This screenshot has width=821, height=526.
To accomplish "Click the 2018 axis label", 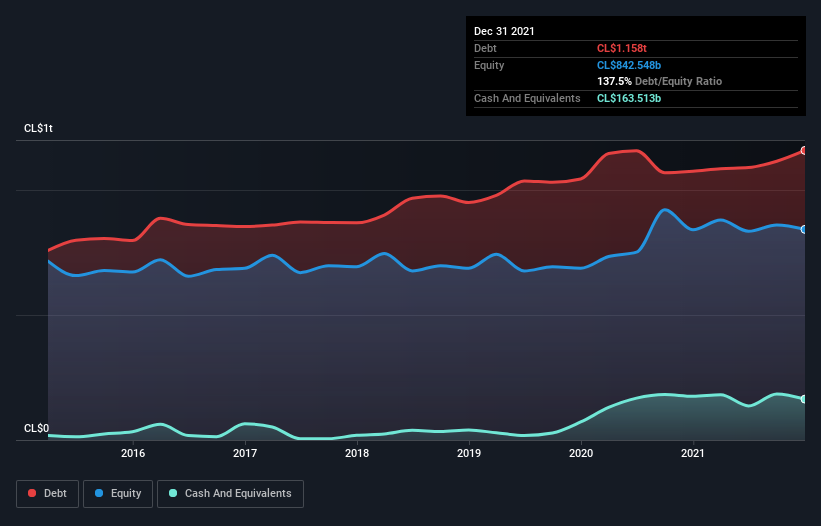I will pos(357,453).
